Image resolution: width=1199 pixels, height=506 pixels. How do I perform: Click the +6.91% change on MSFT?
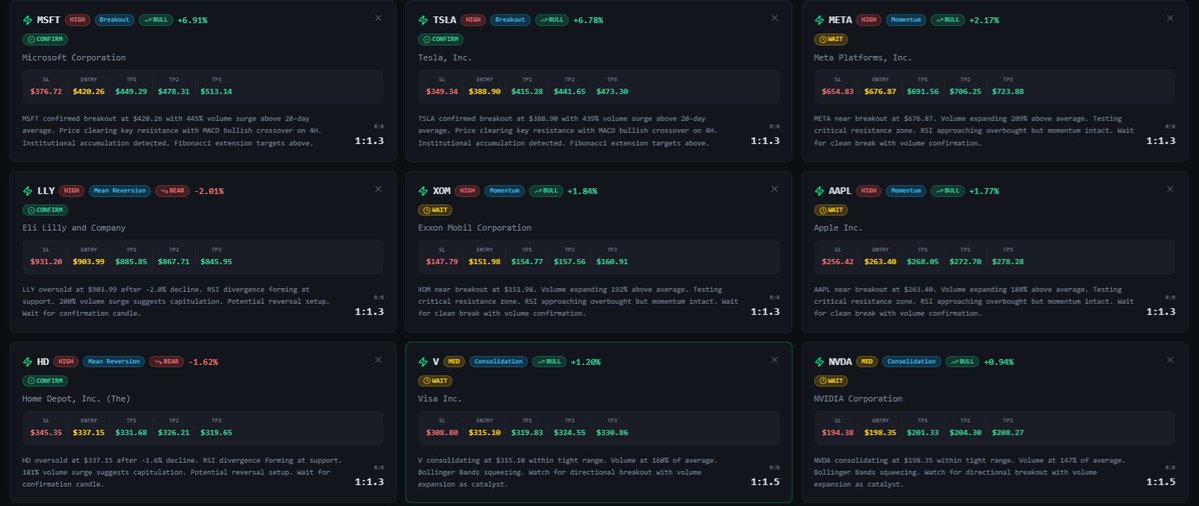click(192, 20)
